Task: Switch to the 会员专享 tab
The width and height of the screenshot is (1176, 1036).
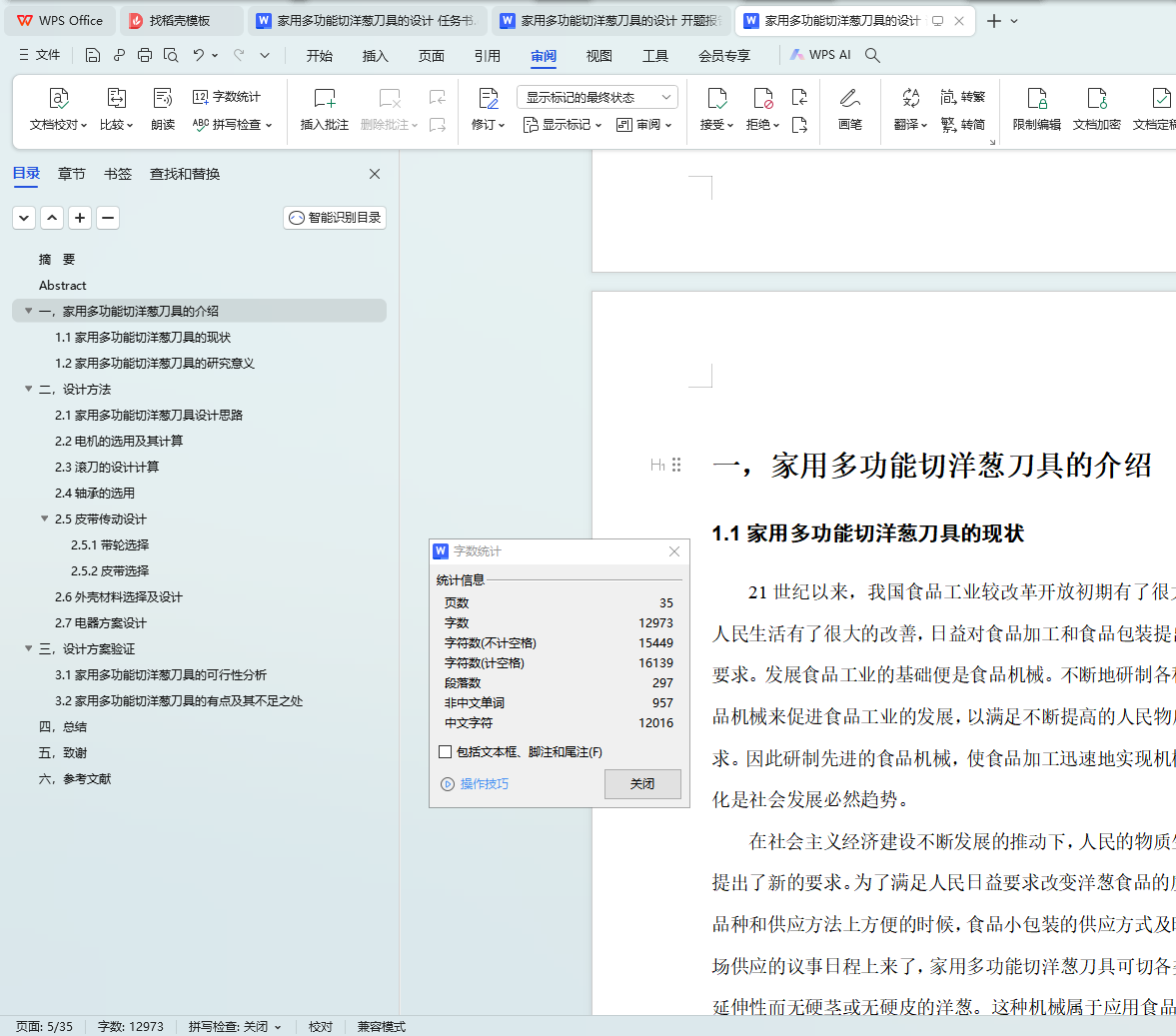Action: pos(723,56)
